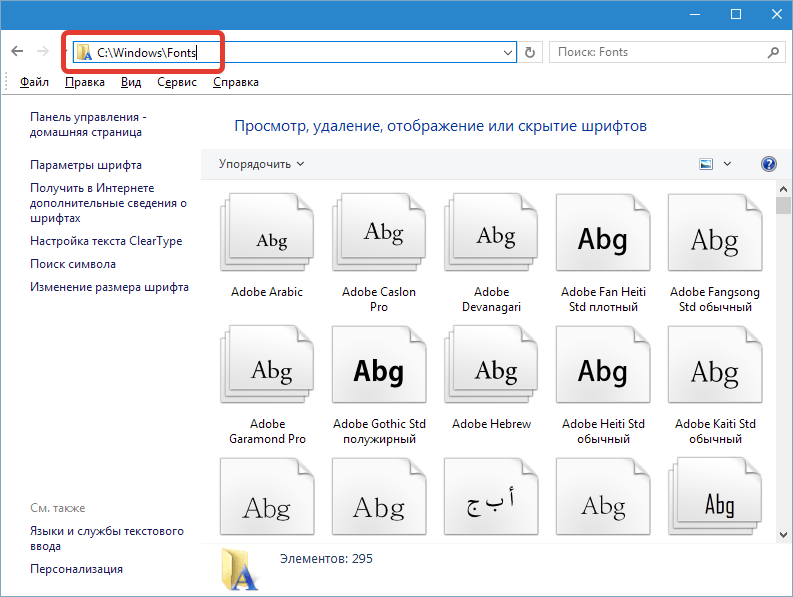Change view with the view icon
The height and width of the screenshot is (597, 793).
point(706,164)
